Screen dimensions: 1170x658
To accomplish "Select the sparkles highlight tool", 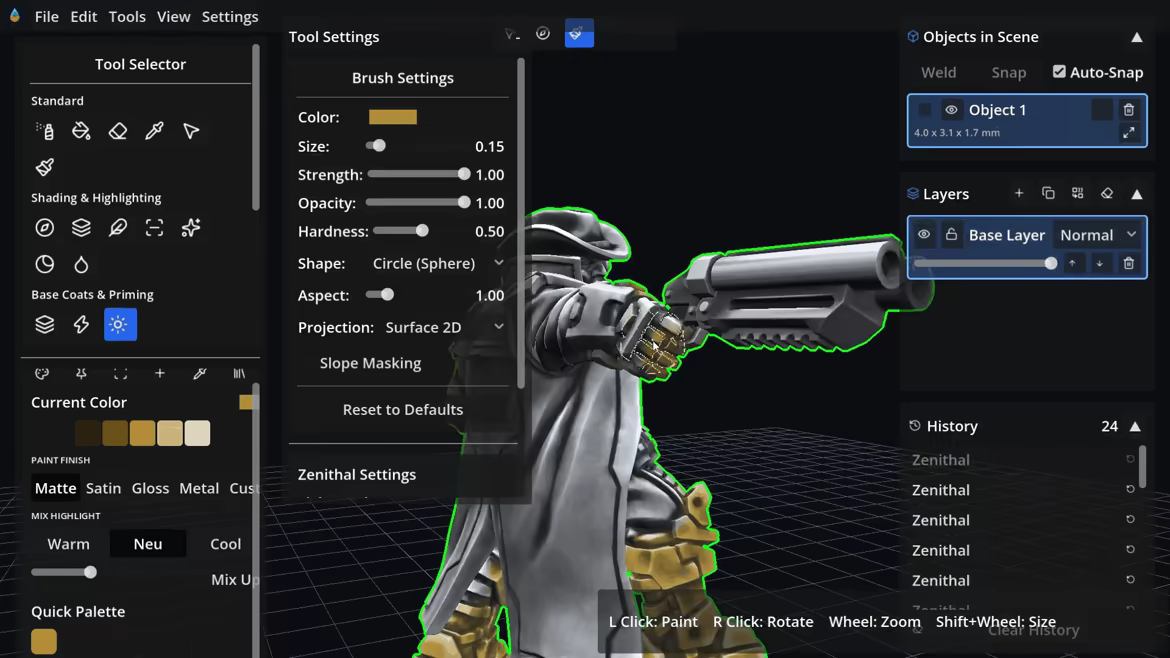I will 191,228.
